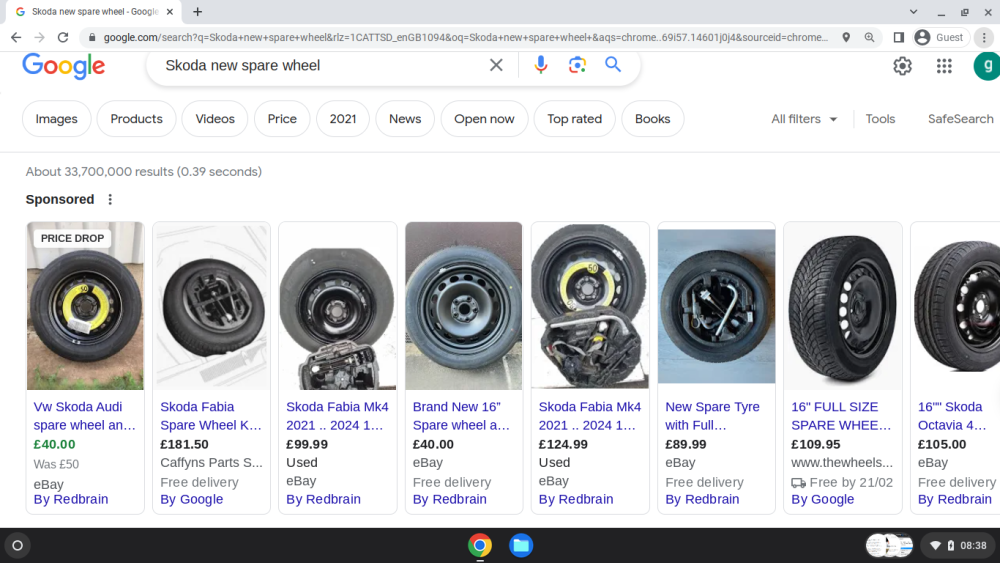This screenshot has width=1000, height=563.
Task: Go back to previous page
Action: click(x=16, y=38)
